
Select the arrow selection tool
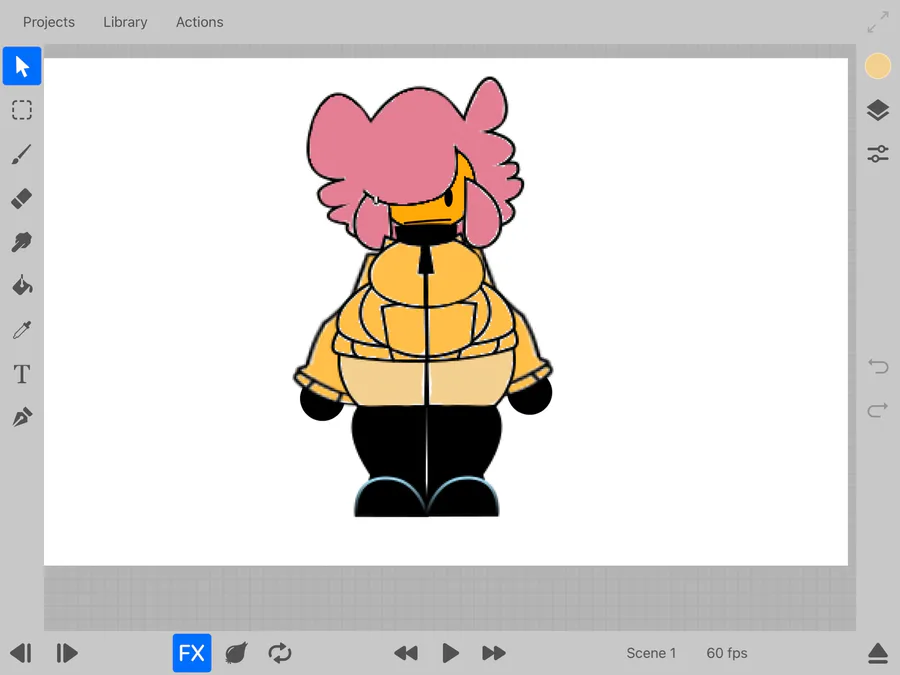pyautogui.click(x=22, y=66)
